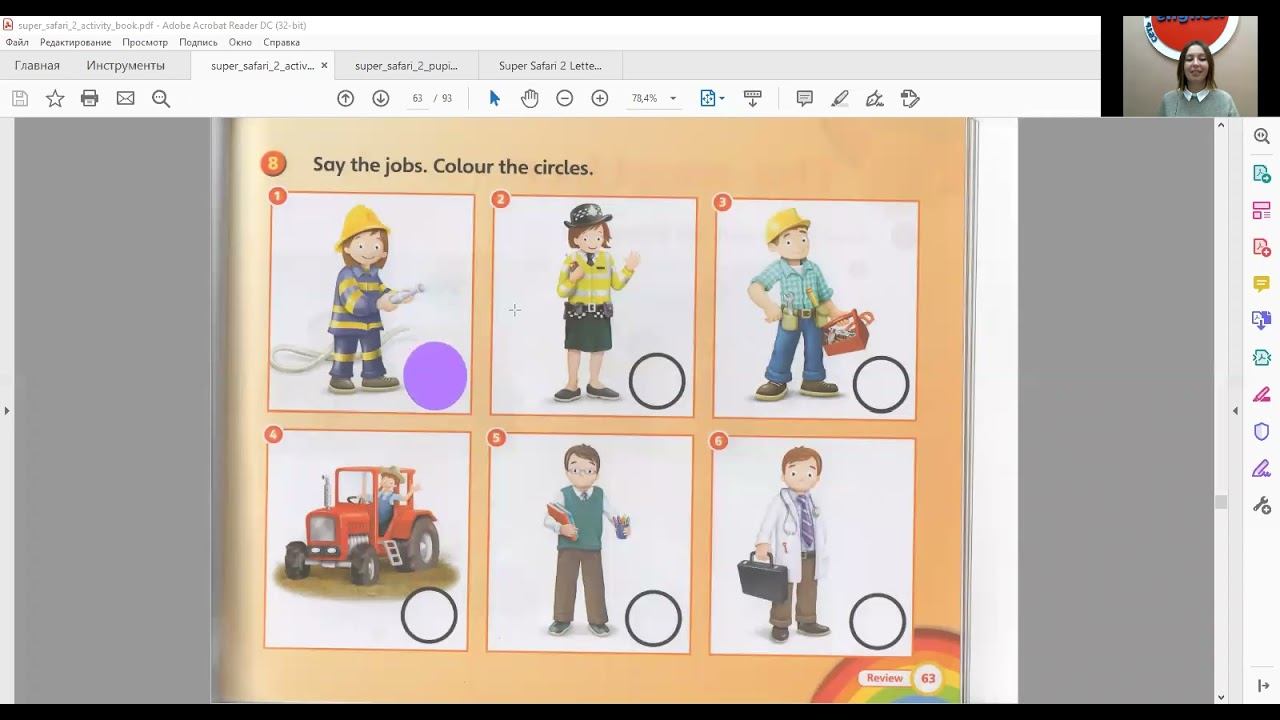The height and width of the screenshot is (720, 1280).
Task: Click the vertical scrollbar down arrow
Action: pyautogui.click(x=1221, y=697)
